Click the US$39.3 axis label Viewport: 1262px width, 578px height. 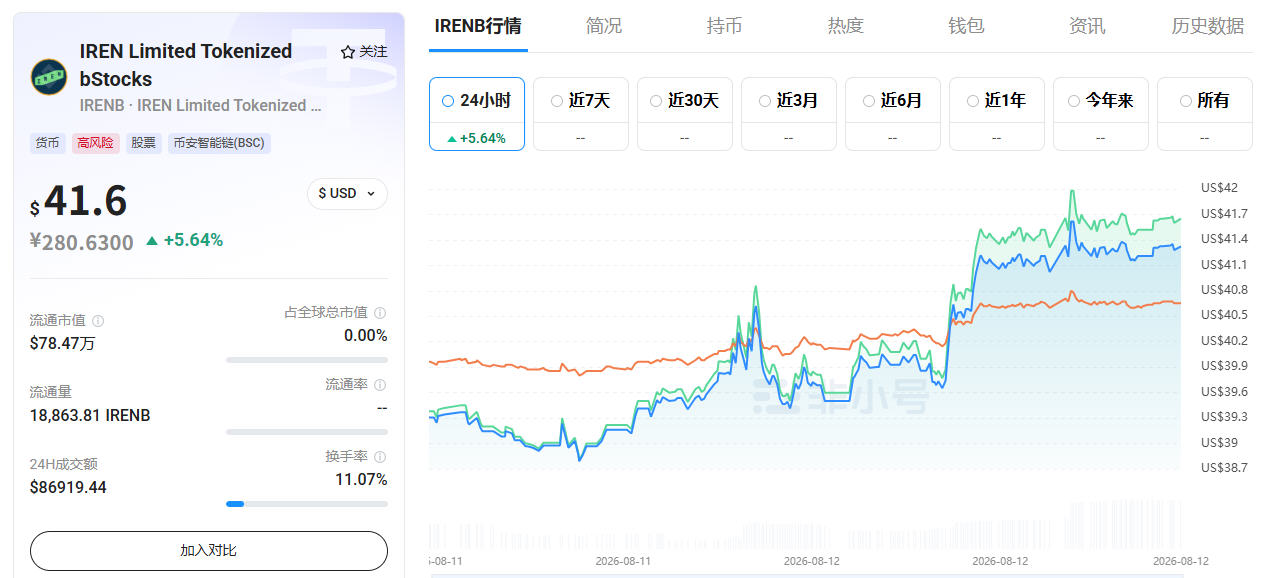[x=1224, y=416]
